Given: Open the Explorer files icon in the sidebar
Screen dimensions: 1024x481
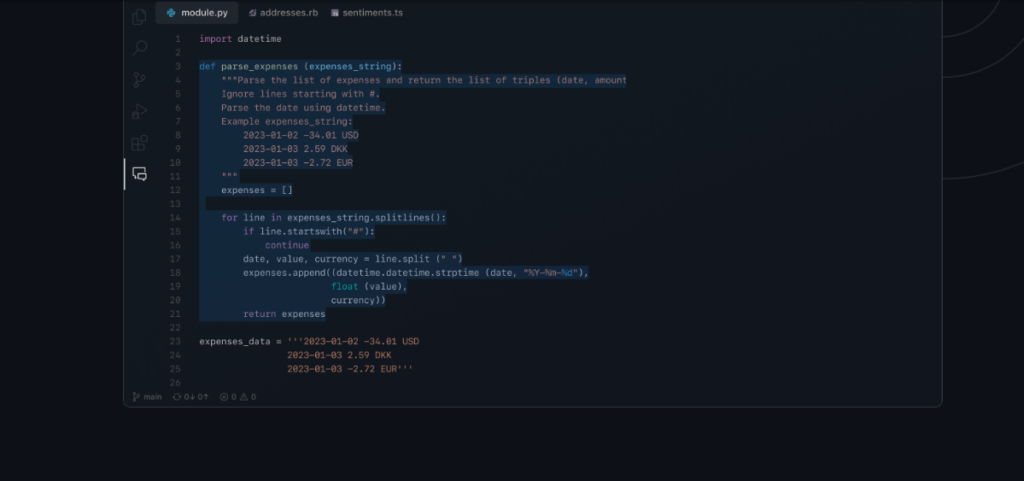Looking at the screenshot, I should point(139,17).
